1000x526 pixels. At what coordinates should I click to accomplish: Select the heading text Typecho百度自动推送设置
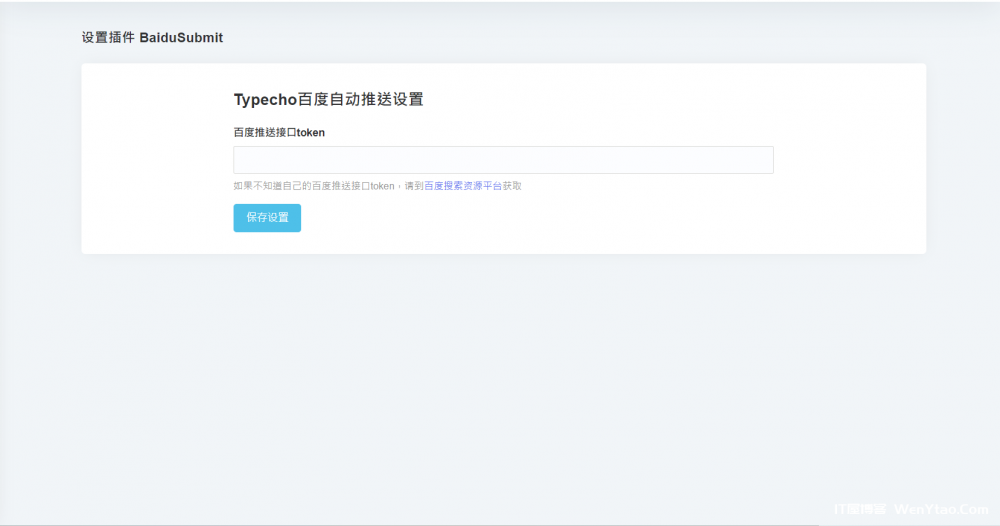tap(328, 99)
